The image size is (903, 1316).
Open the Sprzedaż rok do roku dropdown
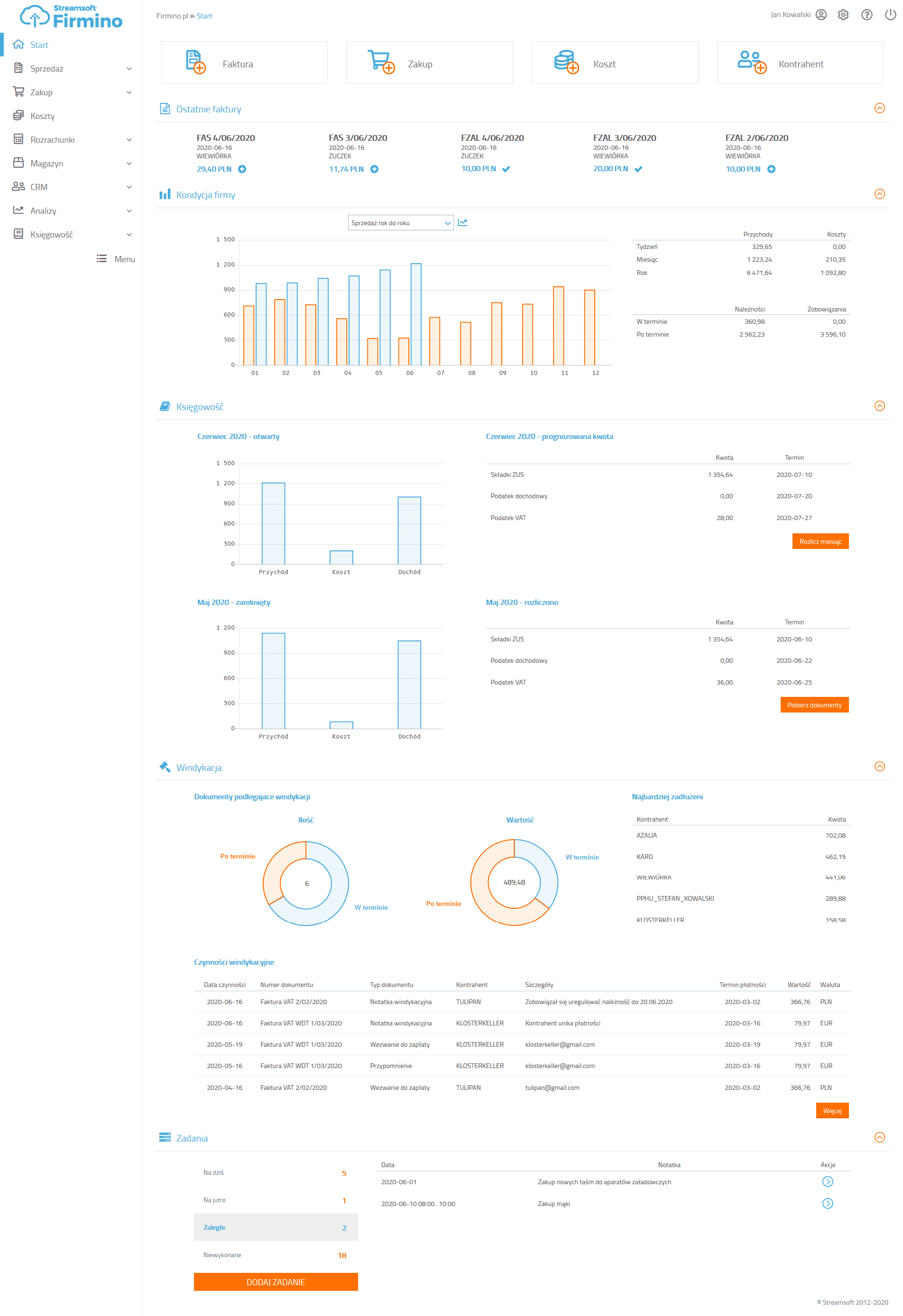coord(400,222)
